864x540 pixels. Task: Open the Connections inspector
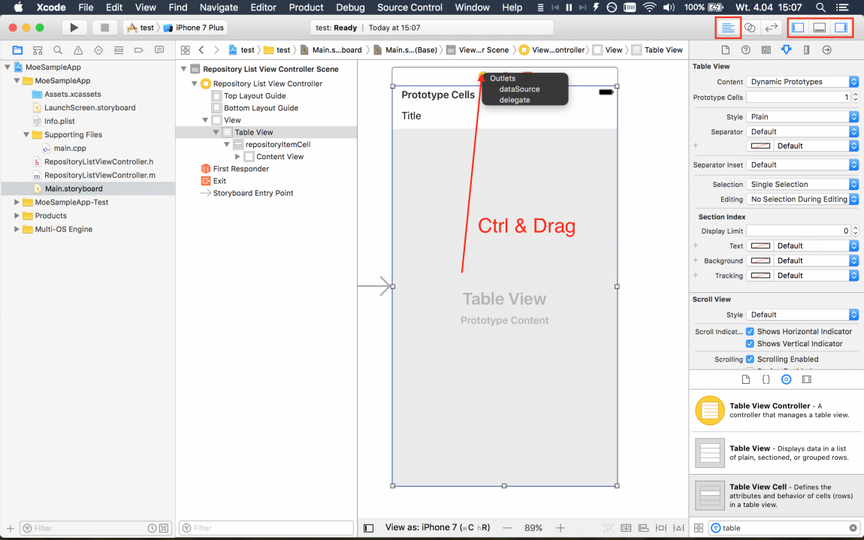pyautogui.click(x=827, y=50)
